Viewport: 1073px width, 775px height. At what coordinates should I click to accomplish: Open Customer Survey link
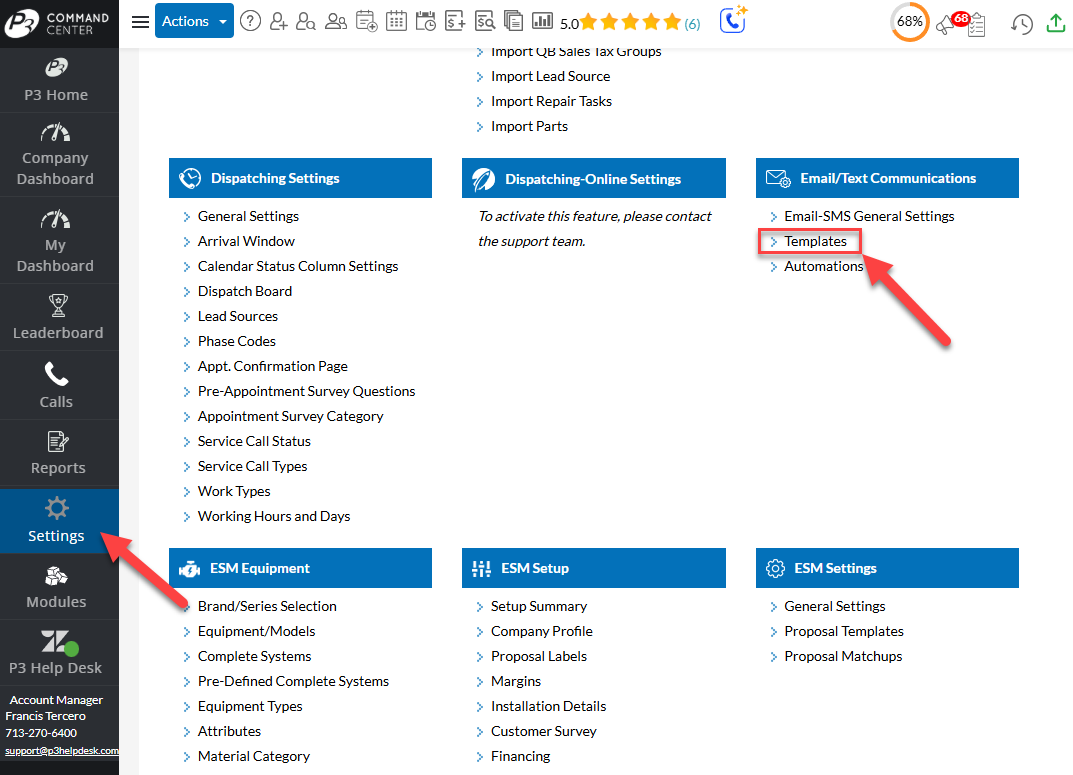(543, 731)
